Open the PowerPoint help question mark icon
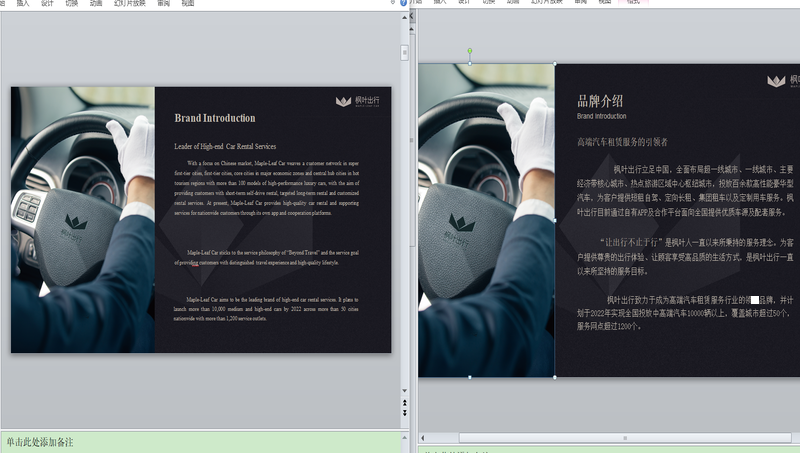800x453 pixels. coord(403,3)
